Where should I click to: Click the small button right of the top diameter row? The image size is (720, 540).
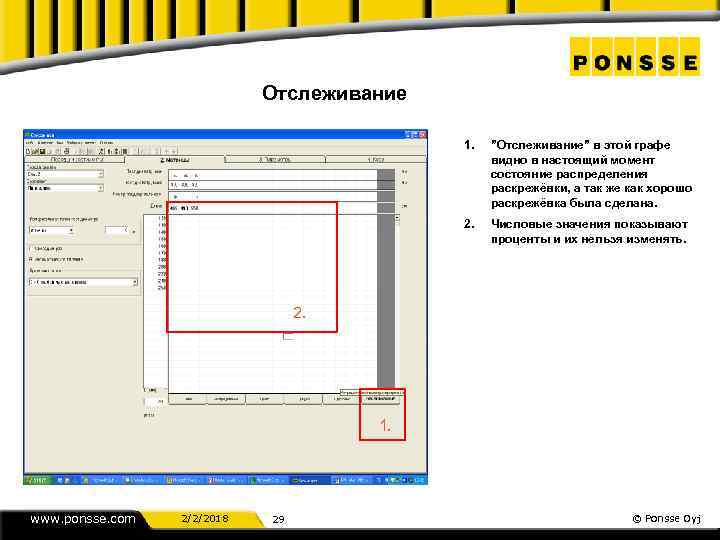tap(405, 172)
